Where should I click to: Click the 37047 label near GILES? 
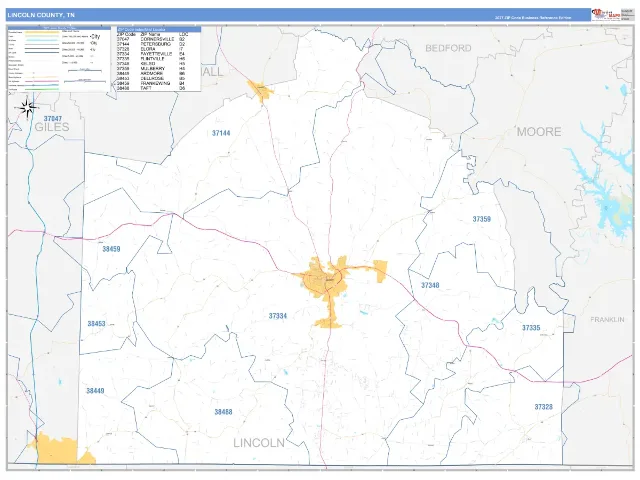[53, 119]
